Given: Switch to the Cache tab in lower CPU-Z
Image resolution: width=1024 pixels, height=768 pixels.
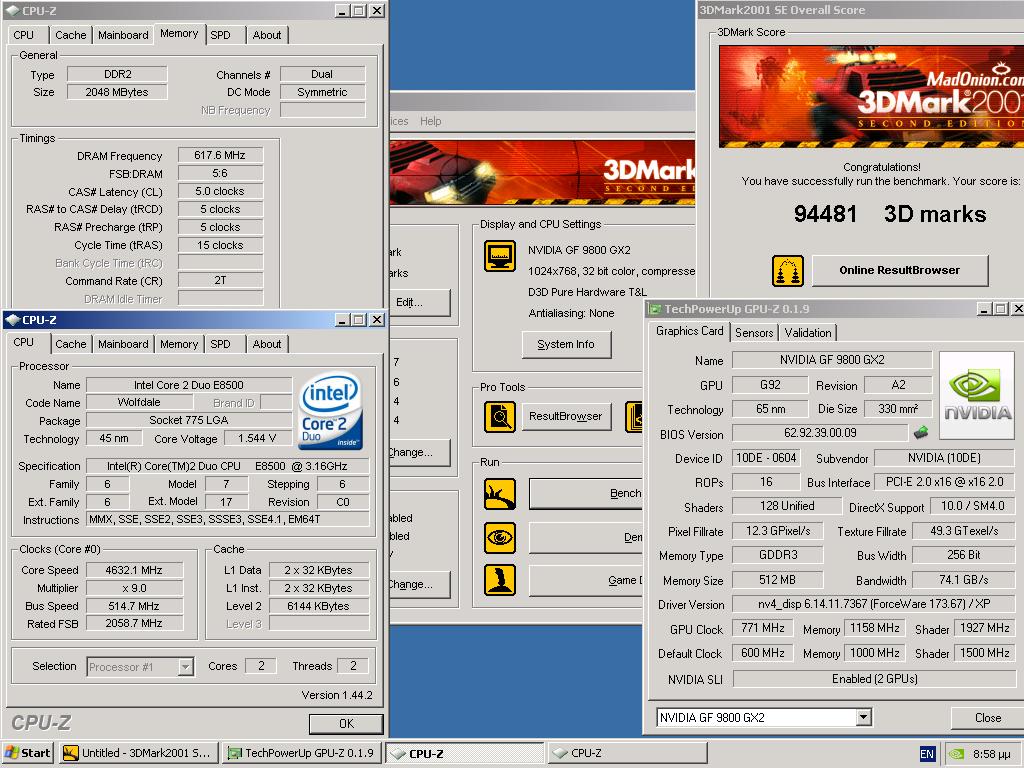Looking at the screenshot, I should pyautogui.click(x=71, y=344).
